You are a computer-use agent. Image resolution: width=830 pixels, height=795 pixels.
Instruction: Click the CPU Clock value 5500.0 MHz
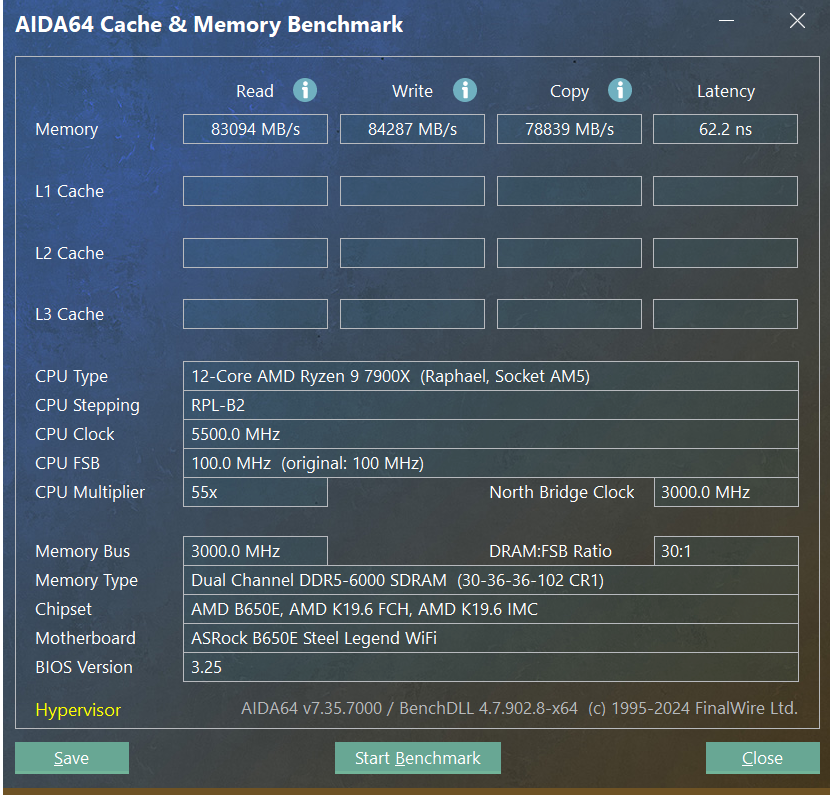click(x=491, y=435)
